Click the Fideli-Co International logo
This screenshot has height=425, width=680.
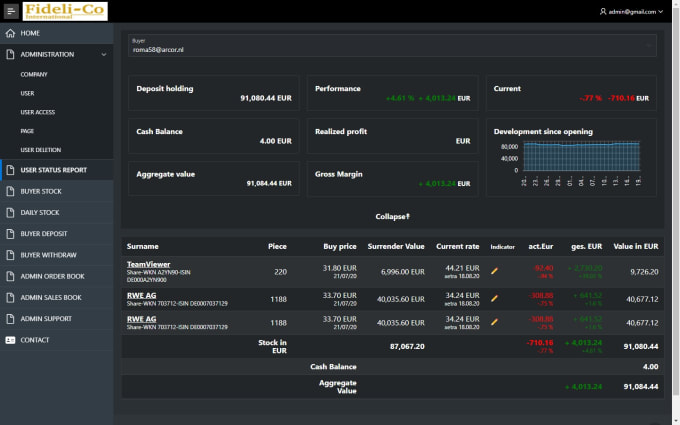click(x=65, y=11)
